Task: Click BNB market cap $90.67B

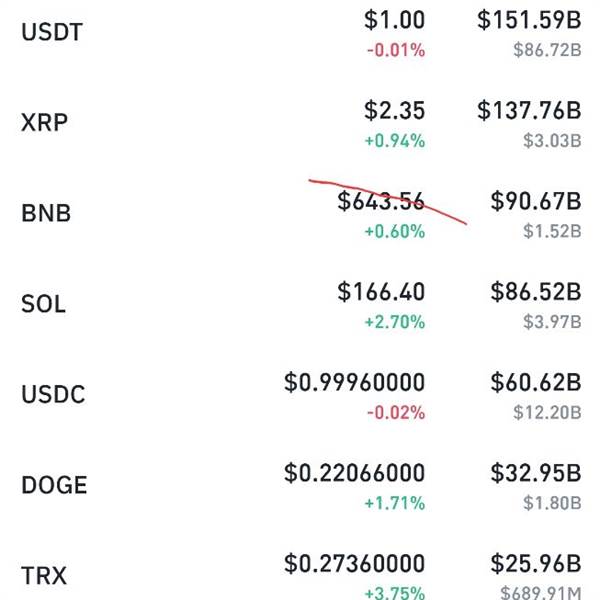Action: pyautogui.click(x=536, y=201)
